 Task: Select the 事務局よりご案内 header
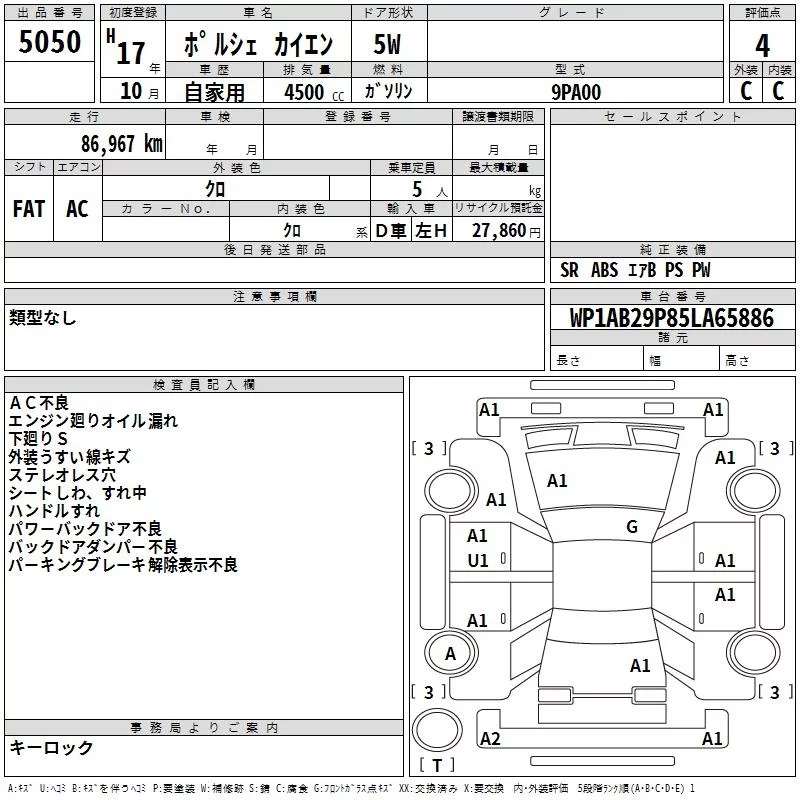[204, 728]
